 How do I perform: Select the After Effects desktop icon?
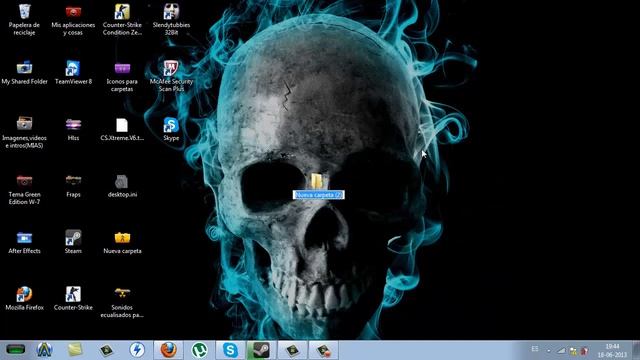pos(24,242)
